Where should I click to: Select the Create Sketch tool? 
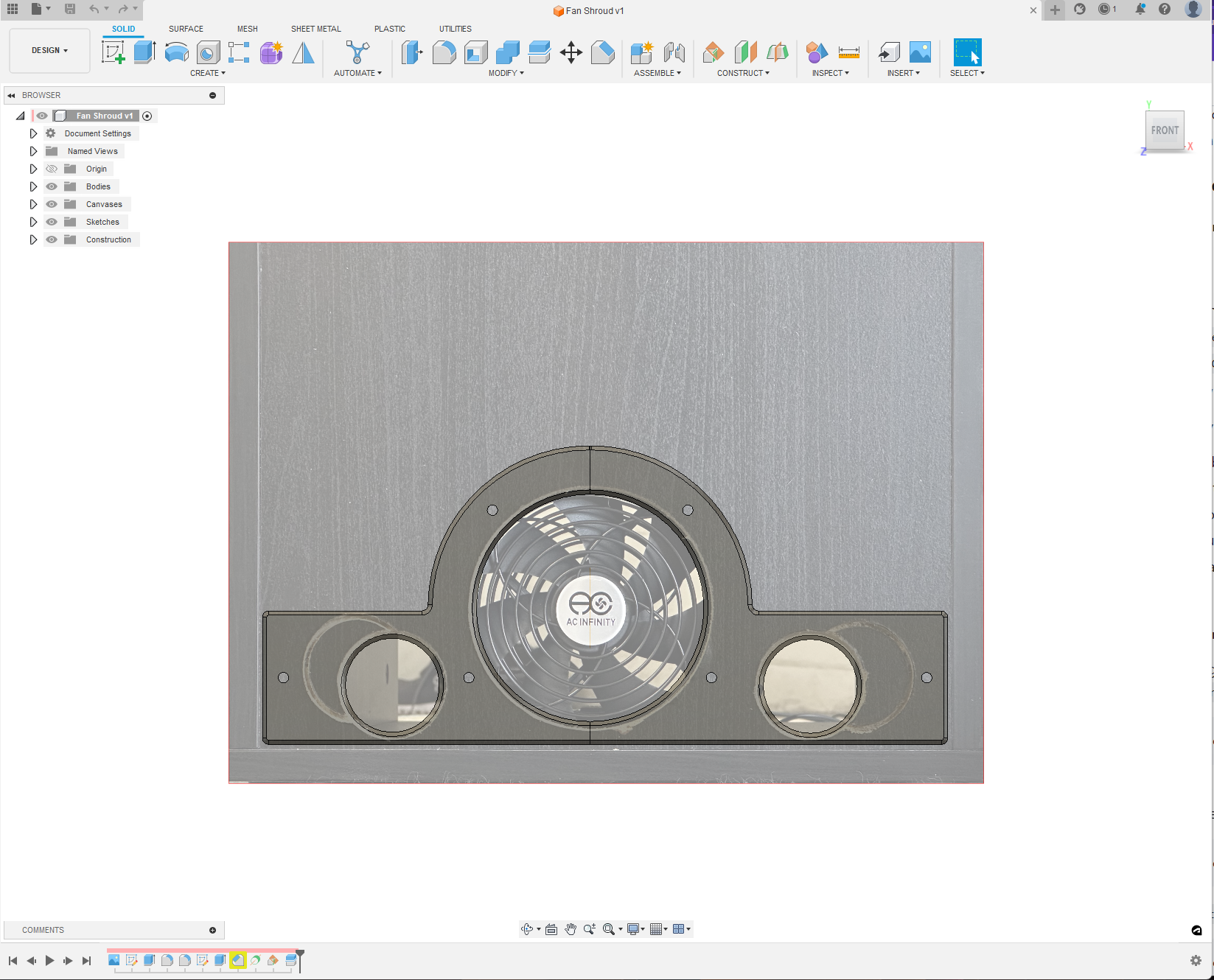tap(113, 52)
